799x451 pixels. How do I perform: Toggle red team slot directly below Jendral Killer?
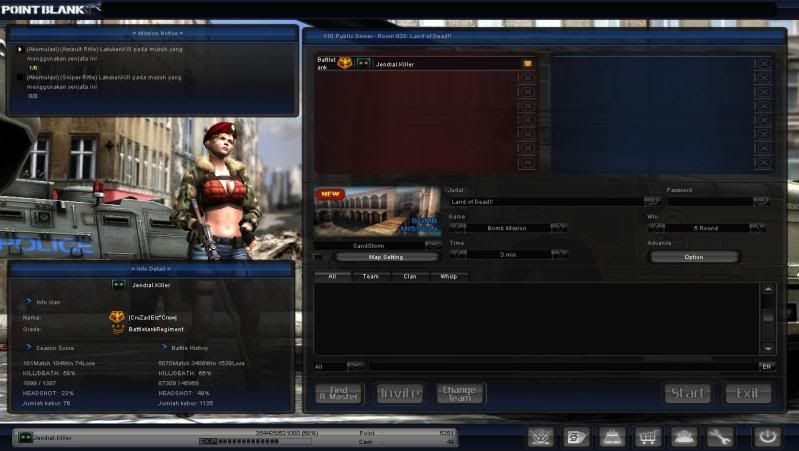pos(527,77)
